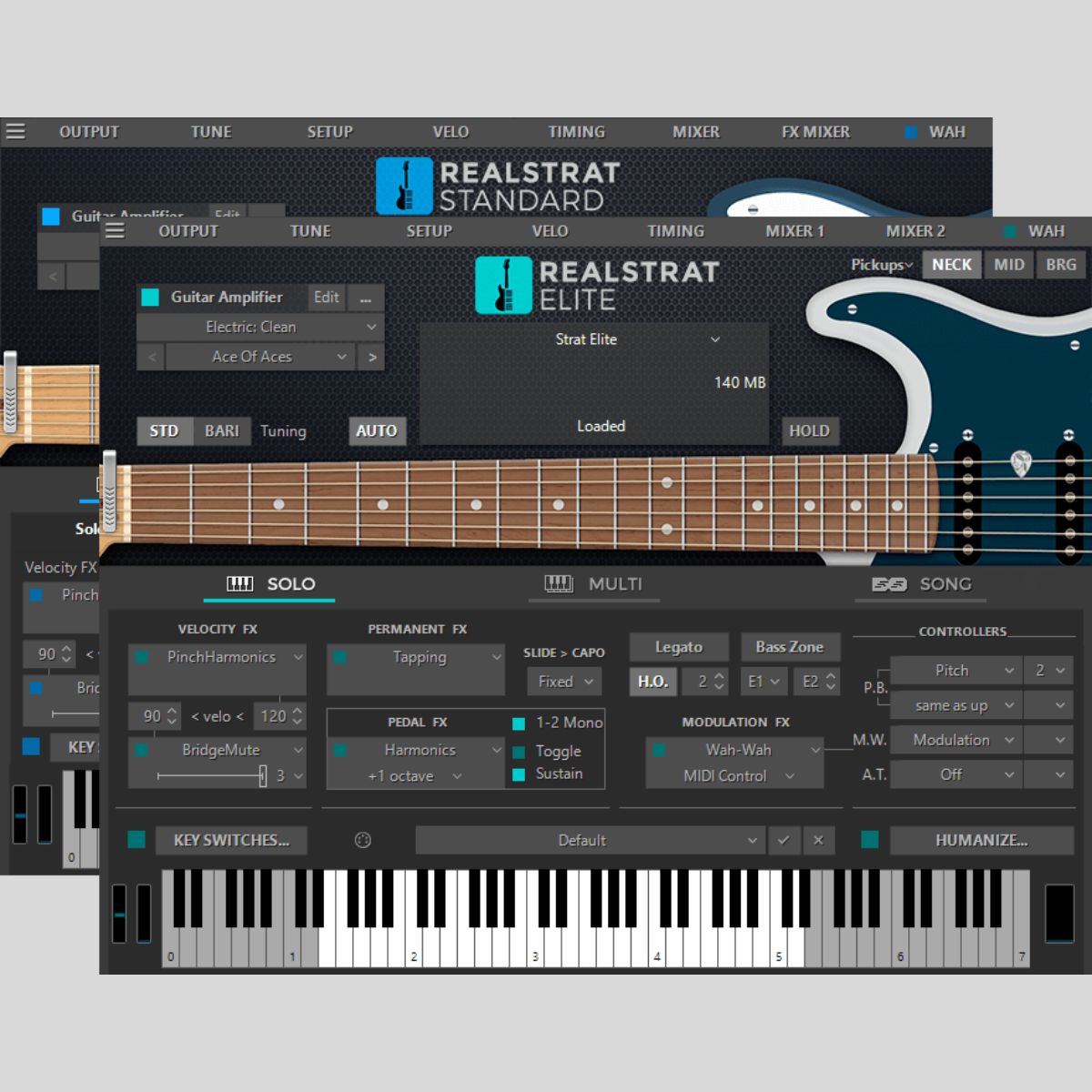1092x1092 pixels.
Task: Open the OUTPUT menu in Elite
Action: (188, 231)
